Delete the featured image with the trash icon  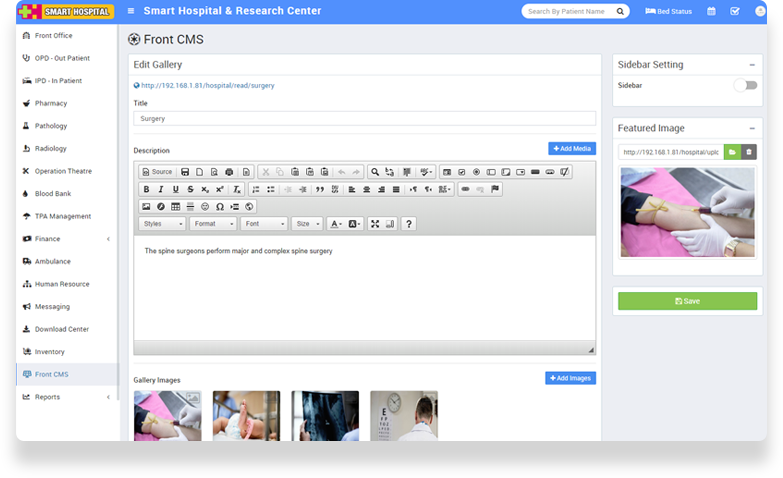click(x=748, y=152)
